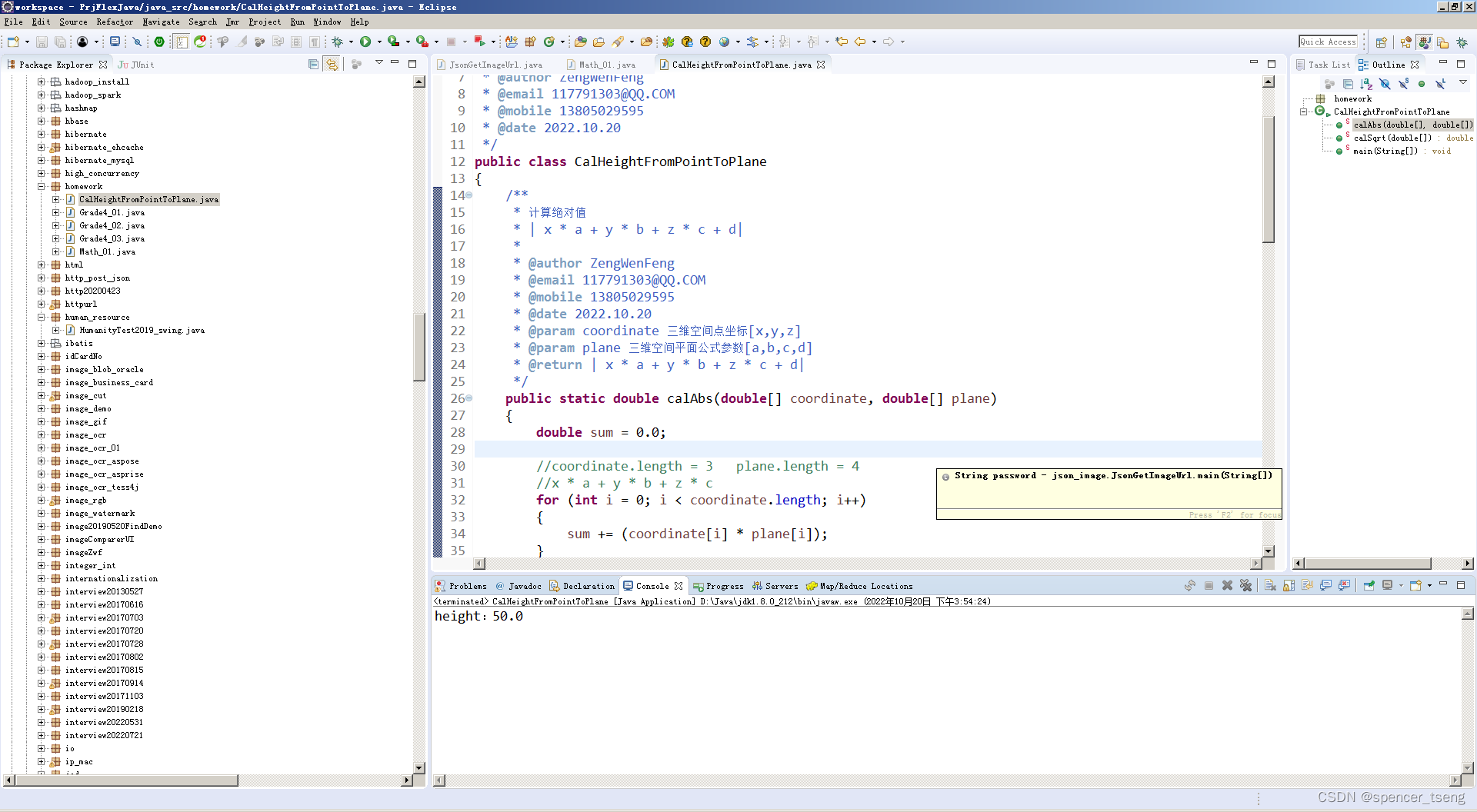
Task: Expand the hibernate package node
Action: click(x=42, y=134)
